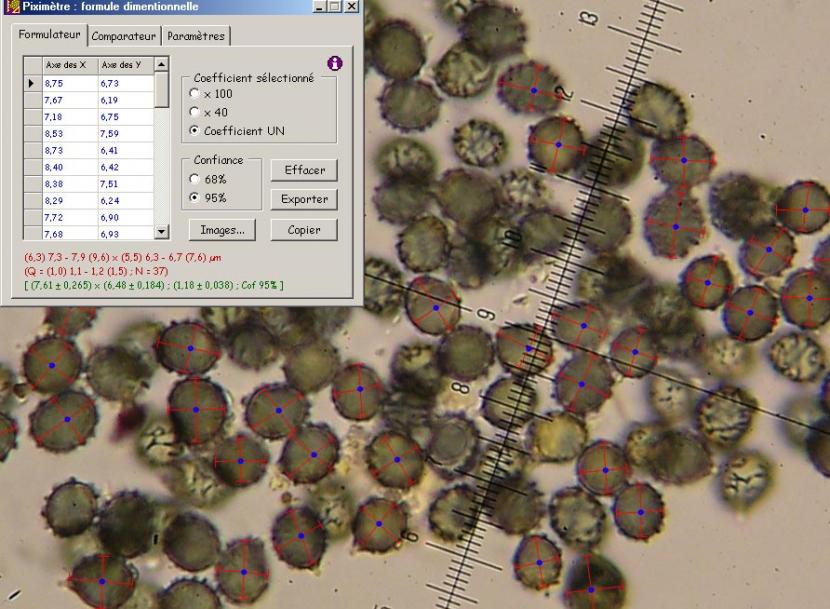Open the Paramètres tab
830x609 pixels.
(197, 37)
